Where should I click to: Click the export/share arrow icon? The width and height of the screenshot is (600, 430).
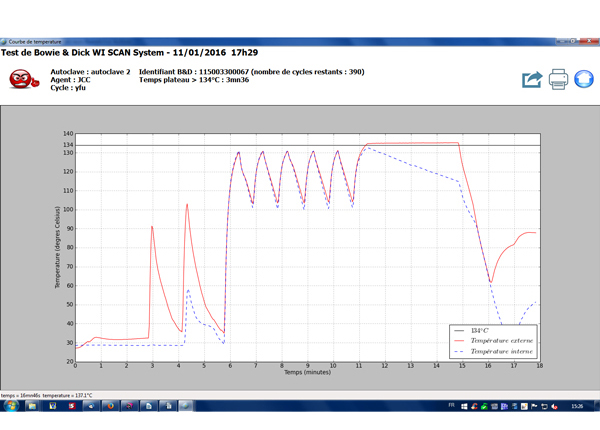pyautogui.click(x=532, y=80)
